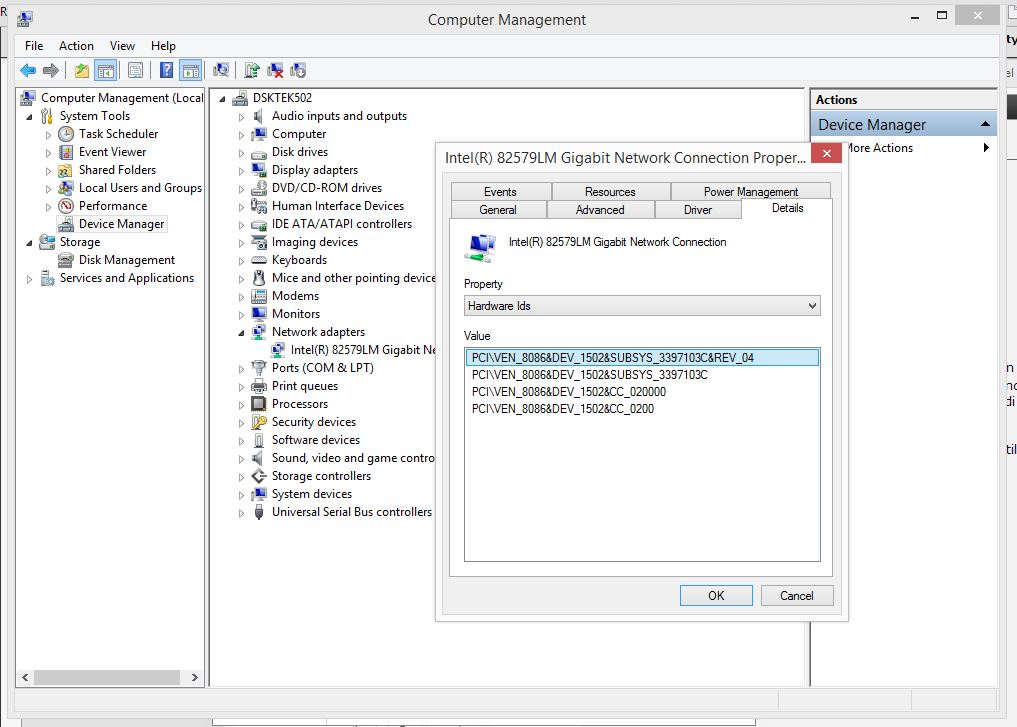1017x727 pixels.
Task: Collapse the System Tools node
Action: tap(29, 117)
